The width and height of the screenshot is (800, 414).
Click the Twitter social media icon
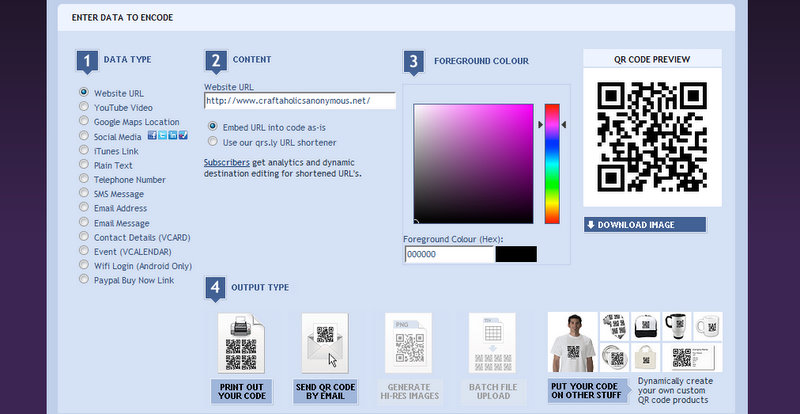tap(162, 135)
